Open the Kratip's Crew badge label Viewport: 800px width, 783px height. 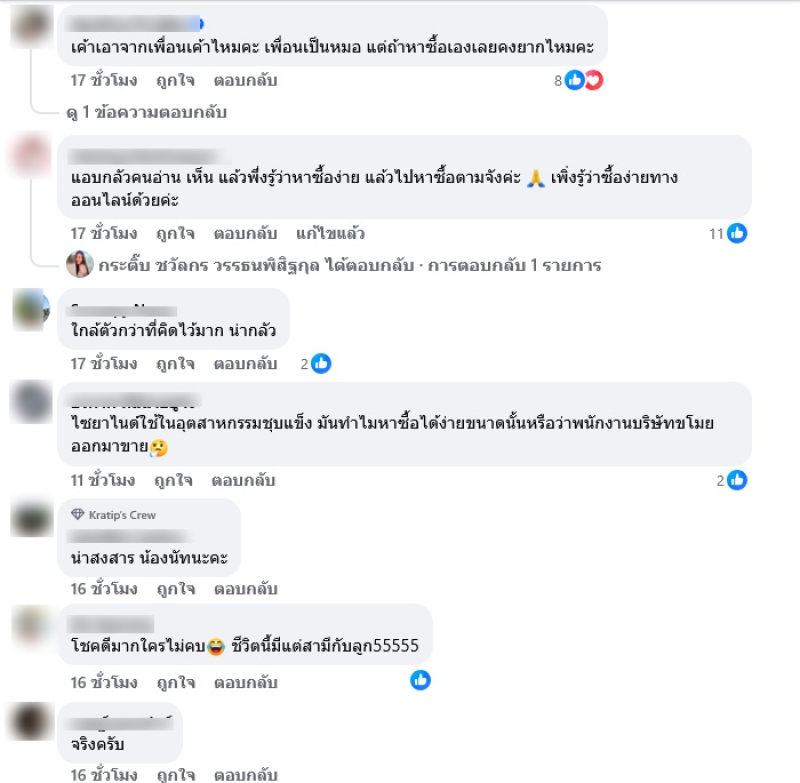click(122, 515)
